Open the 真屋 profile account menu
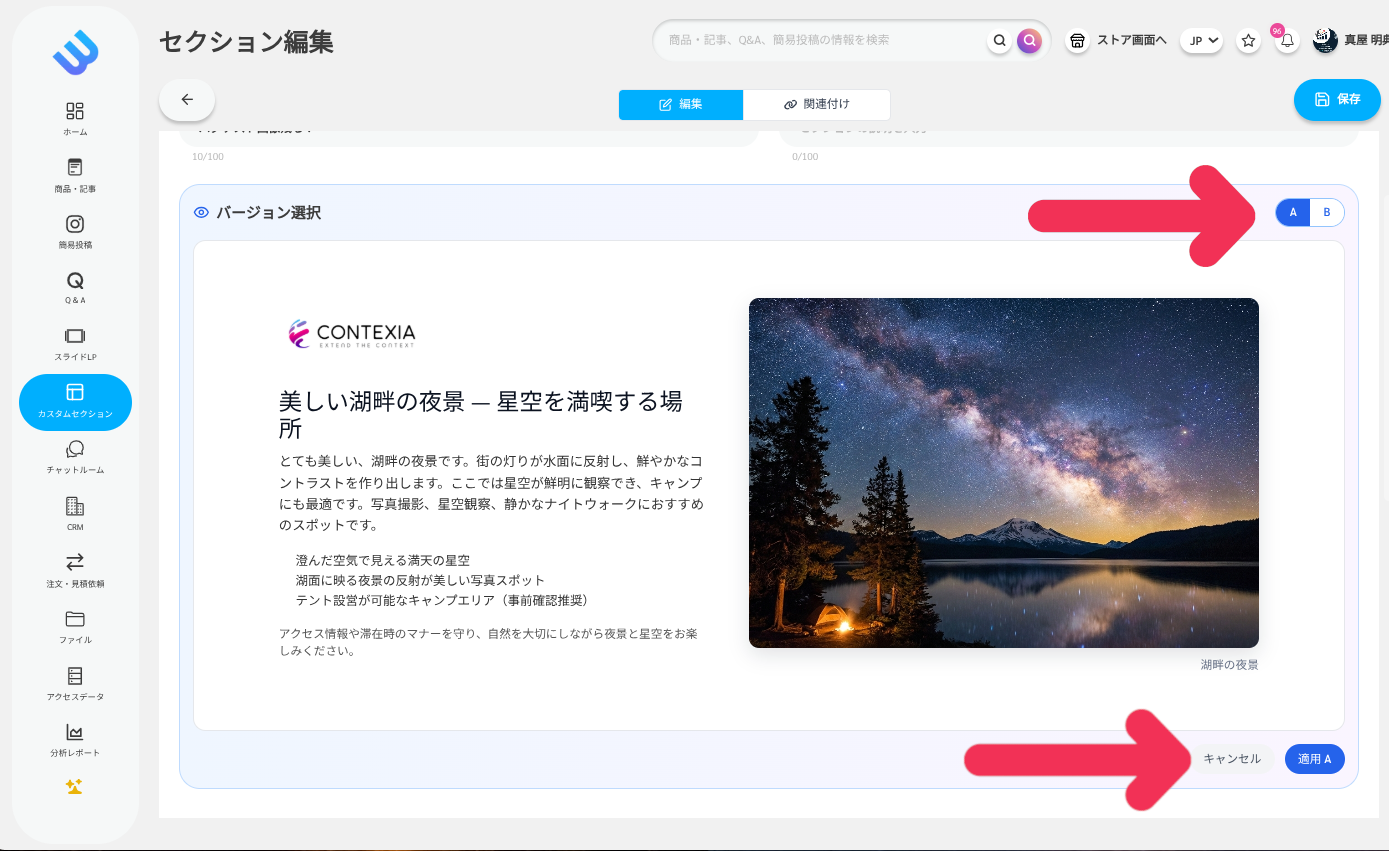The width and height of the screenshot is (1389, 851). 1324,40
